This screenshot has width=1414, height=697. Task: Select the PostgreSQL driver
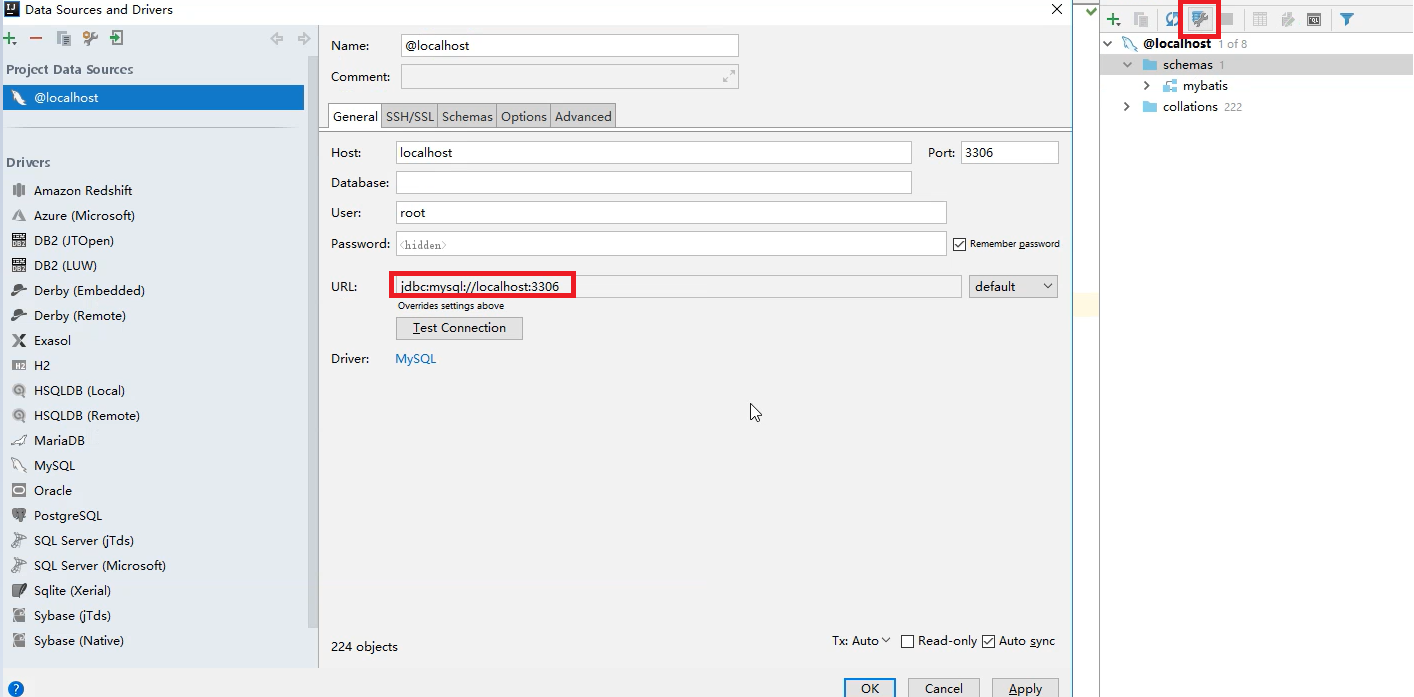pyautogui.click(x=68, y=515)
